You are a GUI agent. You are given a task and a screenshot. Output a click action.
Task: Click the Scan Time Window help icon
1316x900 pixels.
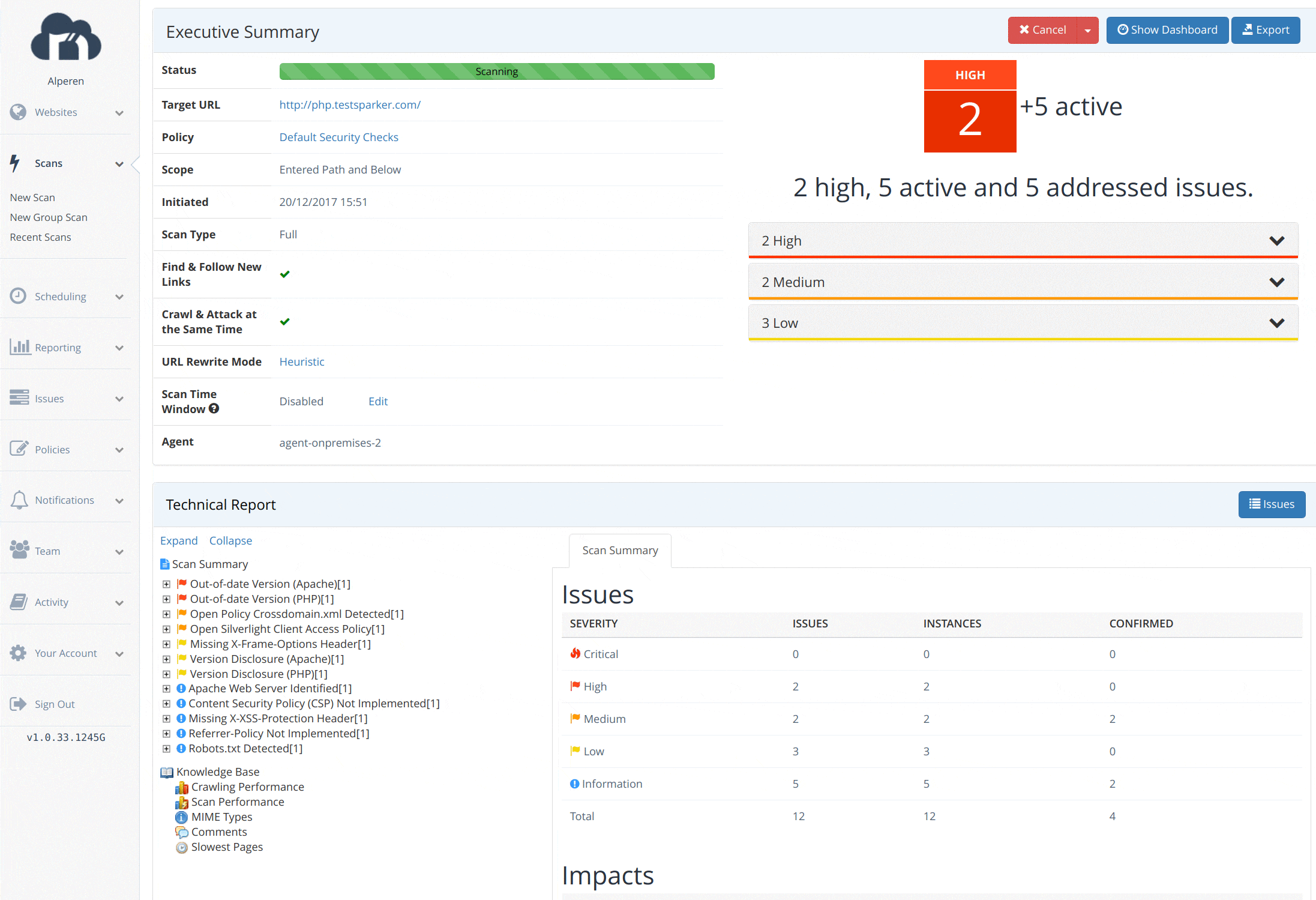coord(214,409)
